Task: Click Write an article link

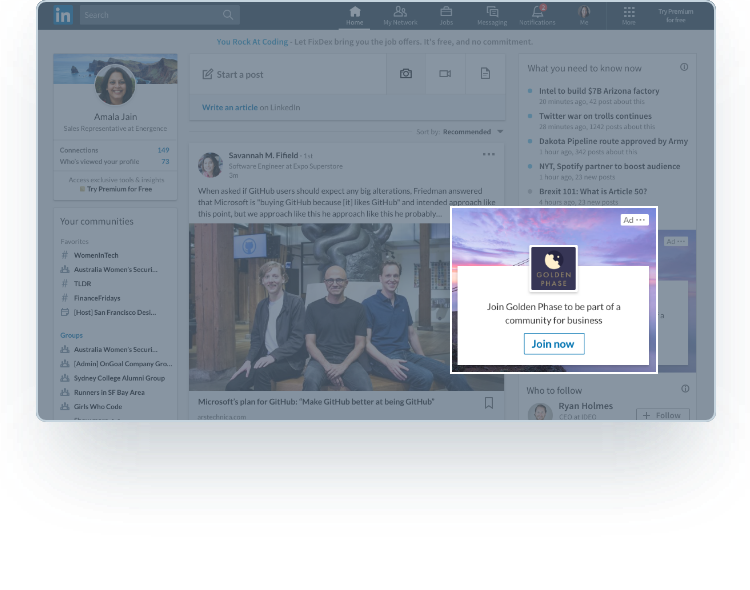Action: point(230,107)
